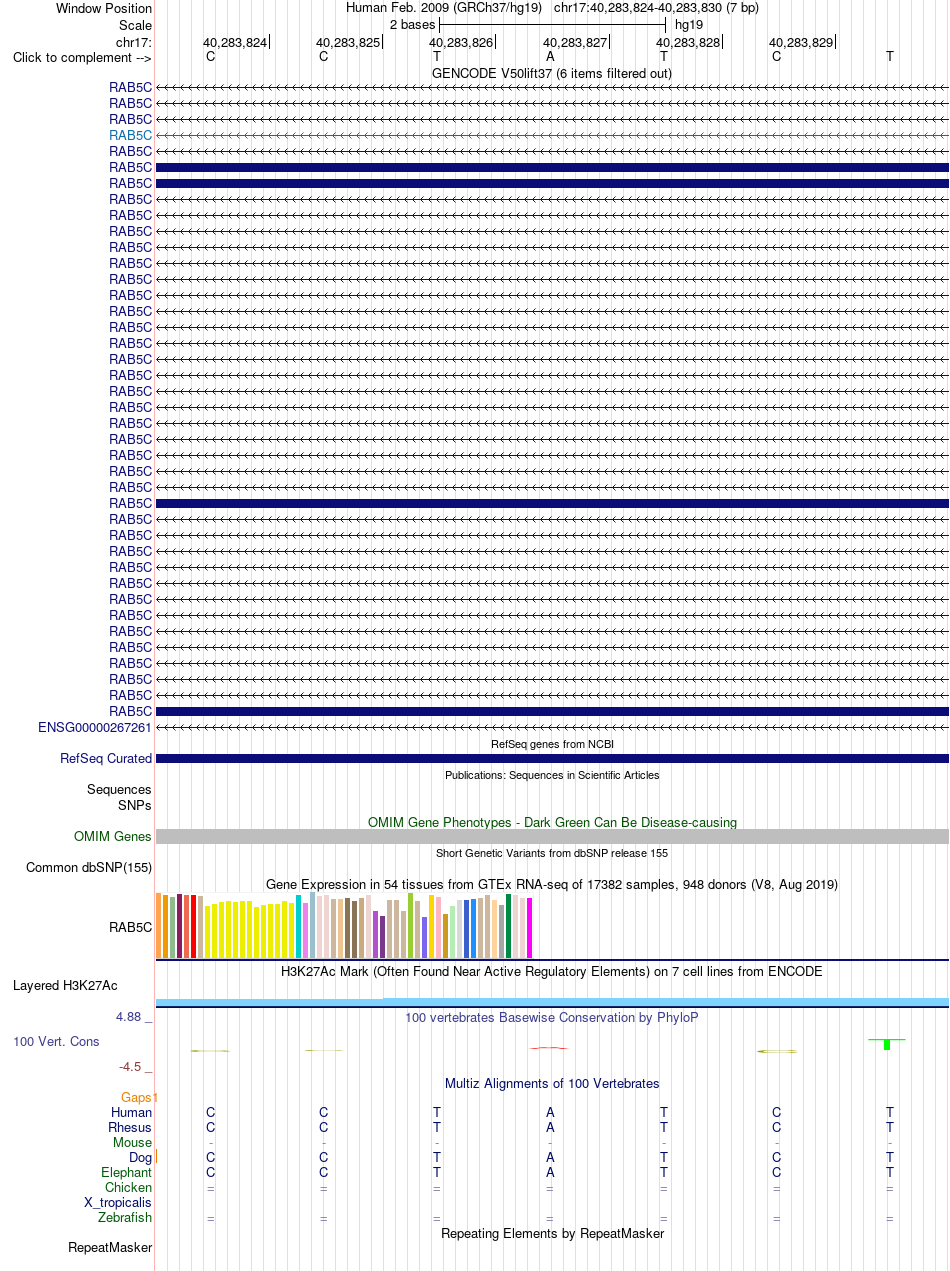Click the chr17: chromosome label
This screenshot has height=1271, width=950.
click(134, 43)
